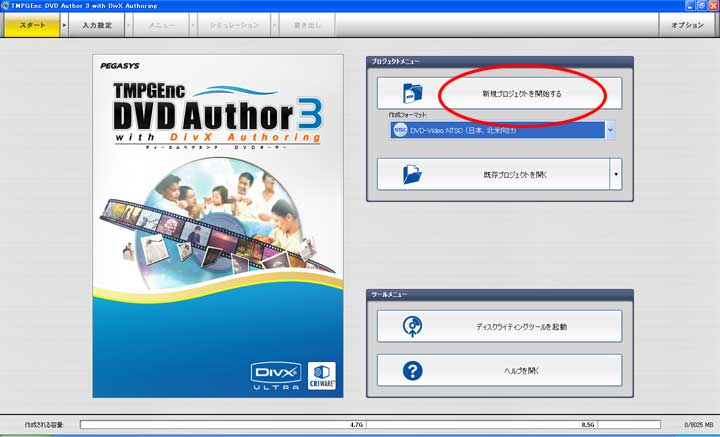
Task: Select the スタート tab
Action: click(x=32, y=25)
